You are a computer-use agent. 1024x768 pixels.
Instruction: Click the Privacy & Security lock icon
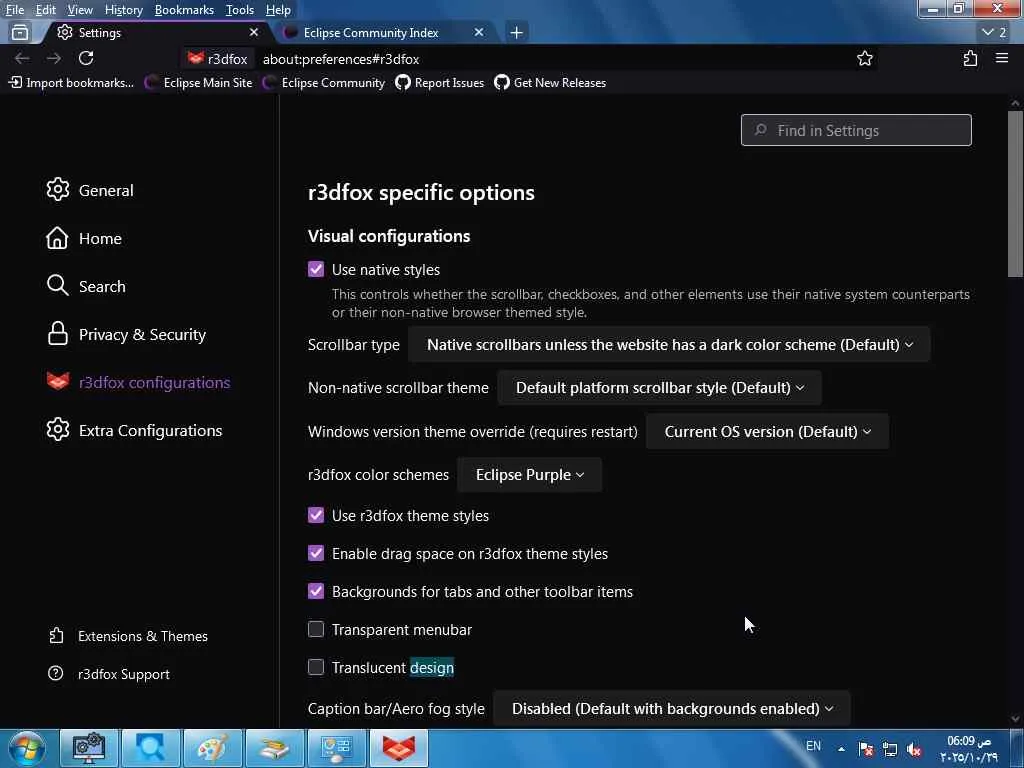point(57,333)
